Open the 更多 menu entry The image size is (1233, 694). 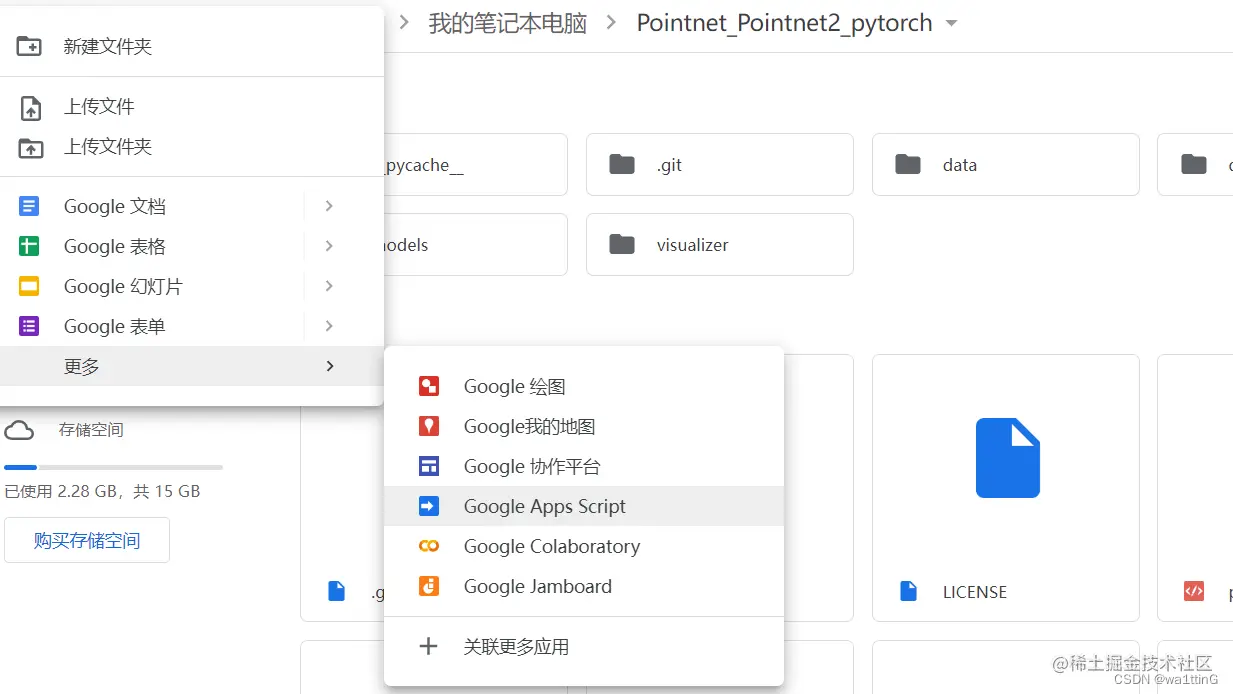192,366
